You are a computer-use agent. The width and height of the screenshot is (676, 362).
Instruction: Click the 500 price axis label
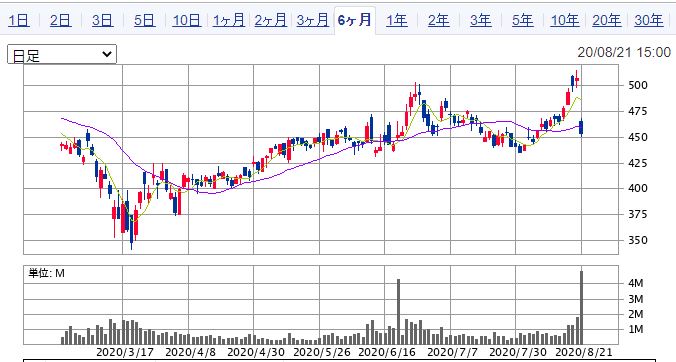(638, 85)
